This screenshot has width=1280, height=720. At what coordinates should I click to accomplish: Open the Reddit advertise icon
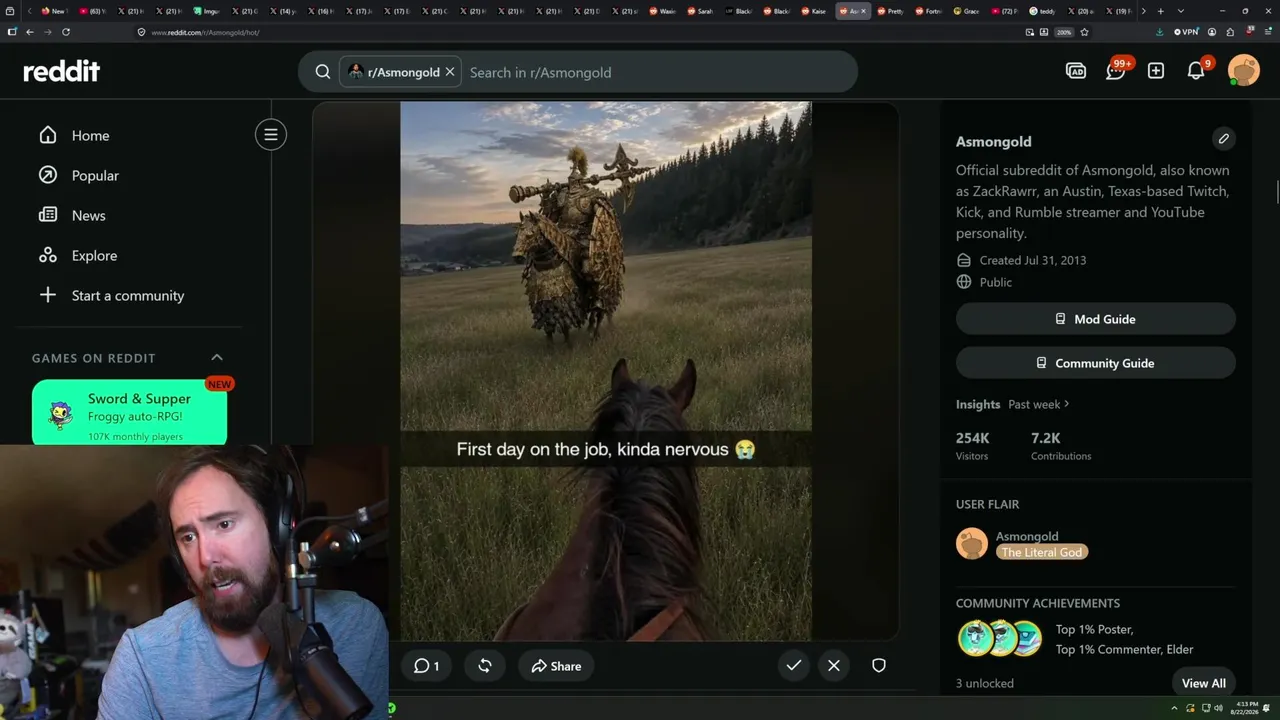pyautogui.click(x=1076, y=71)
